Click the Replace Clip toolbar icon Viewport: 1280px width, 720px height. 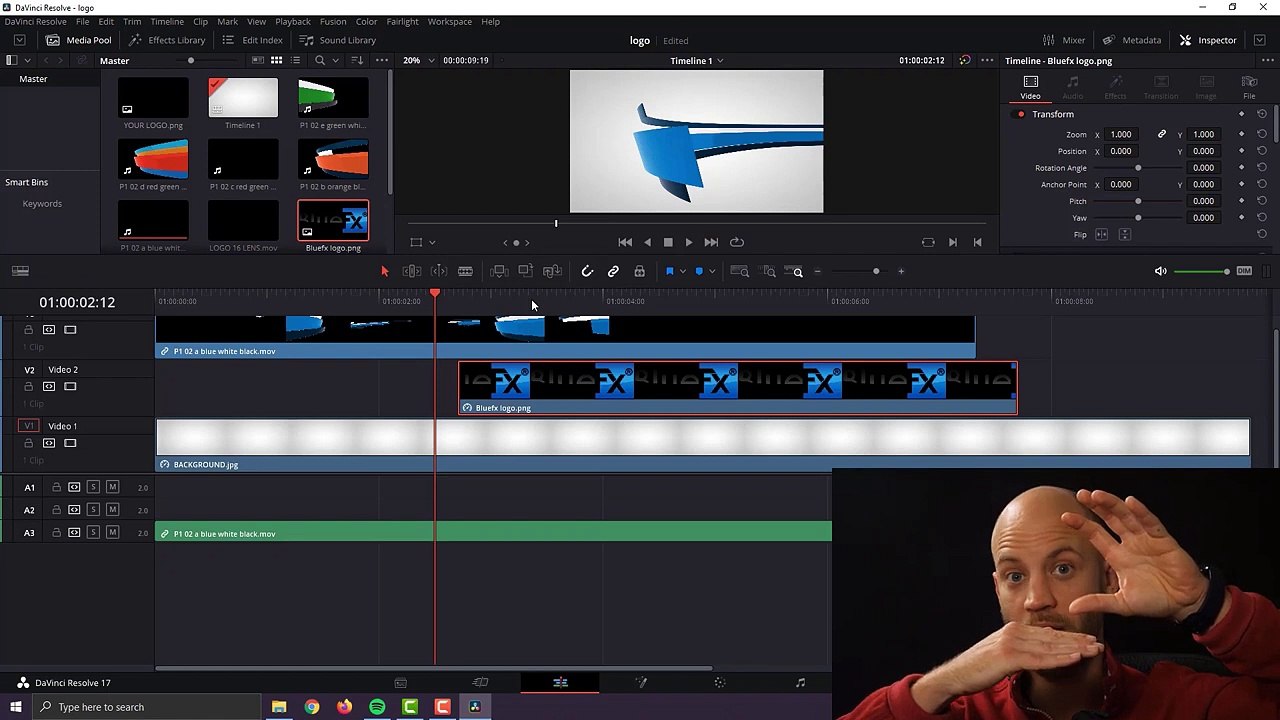click(552, 271)
